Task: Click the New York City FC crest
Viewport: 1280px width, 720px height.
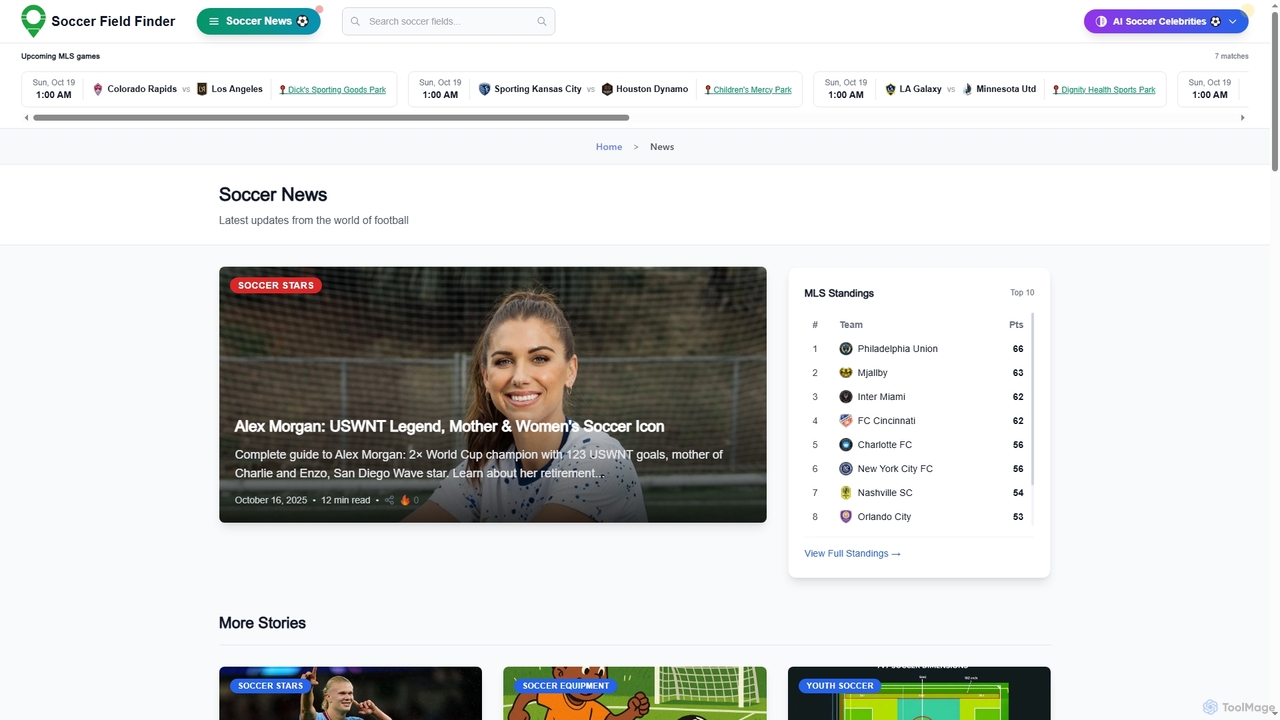Action: [x=846, y=469]
